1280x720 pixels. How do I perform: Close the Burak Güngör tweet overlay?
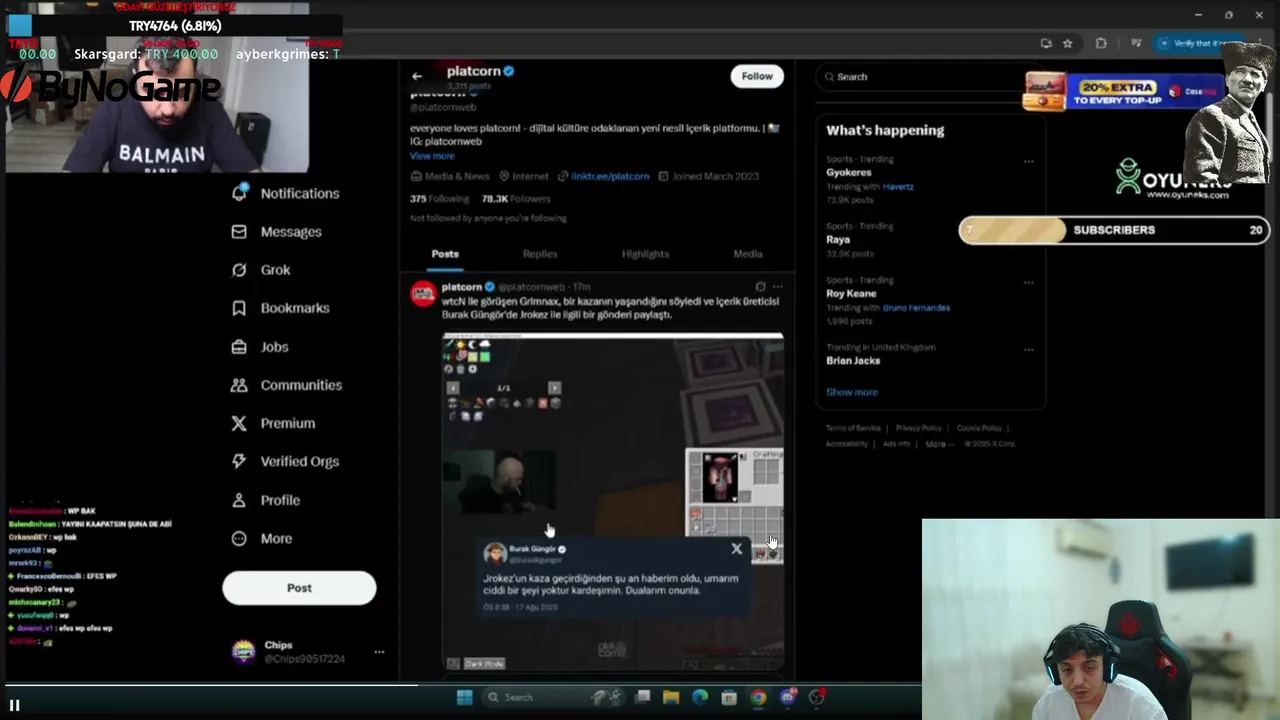(x=737, y=549)
